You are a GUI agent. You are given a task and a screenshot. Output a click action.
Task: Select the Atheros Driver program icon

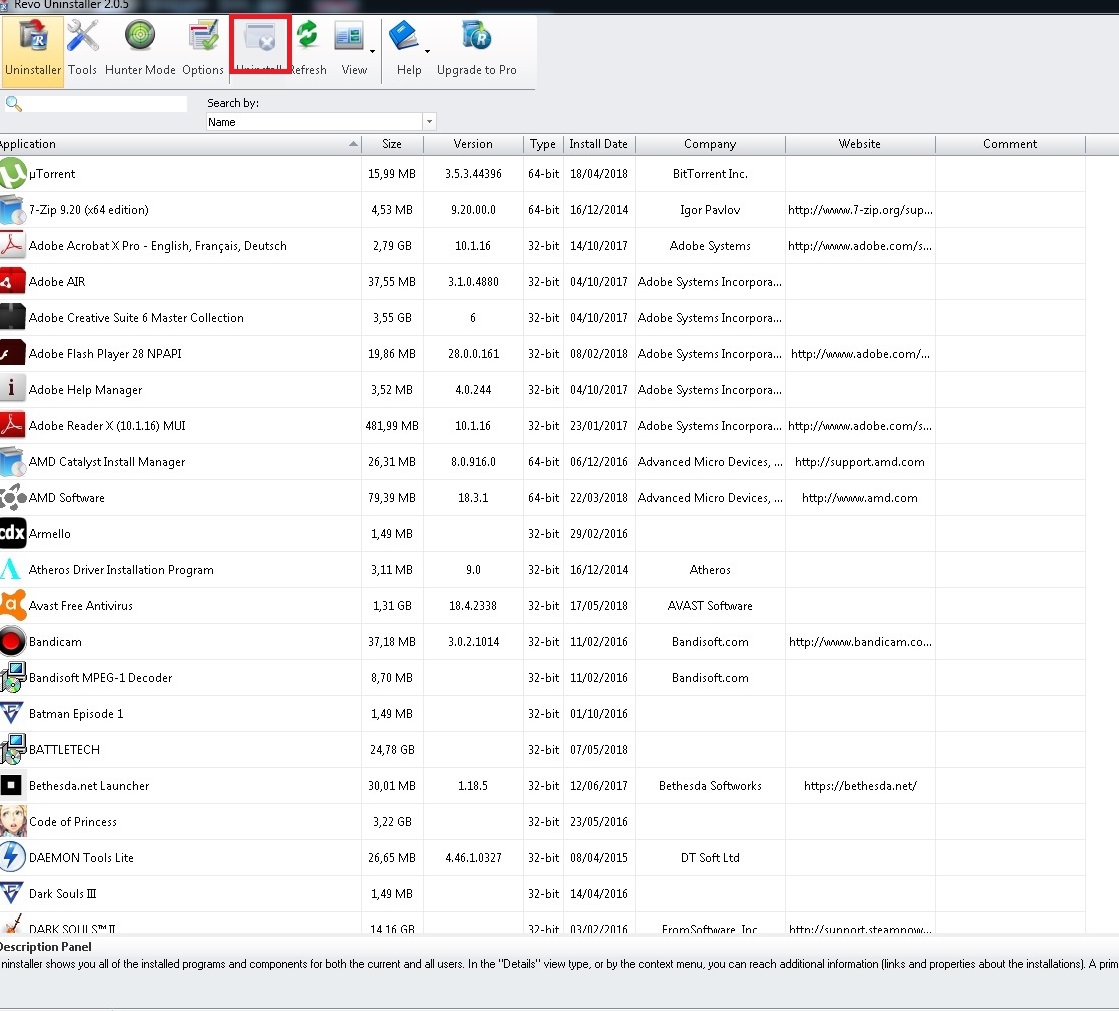[13, 570]
